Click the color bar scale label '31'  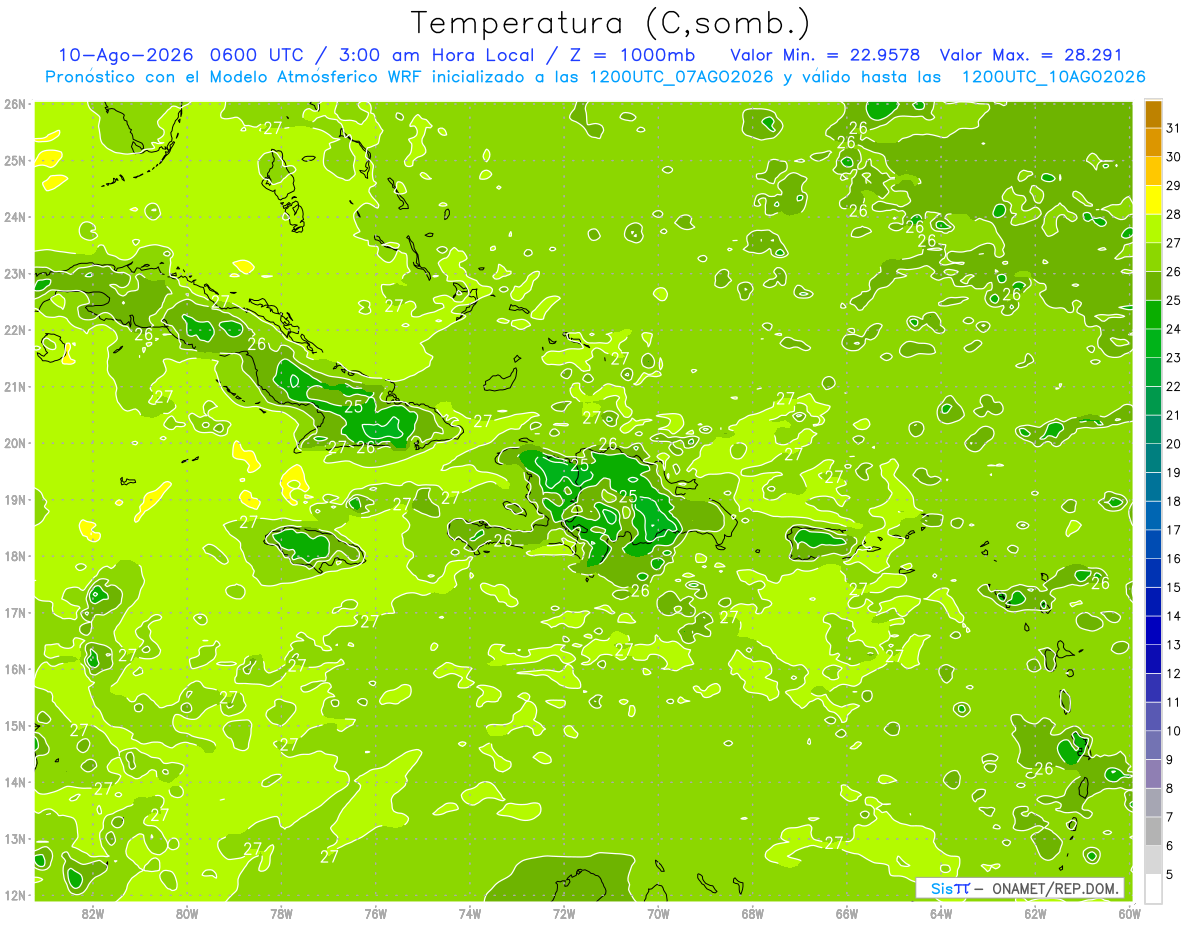pyautogui.click(x=1174, y=128)
